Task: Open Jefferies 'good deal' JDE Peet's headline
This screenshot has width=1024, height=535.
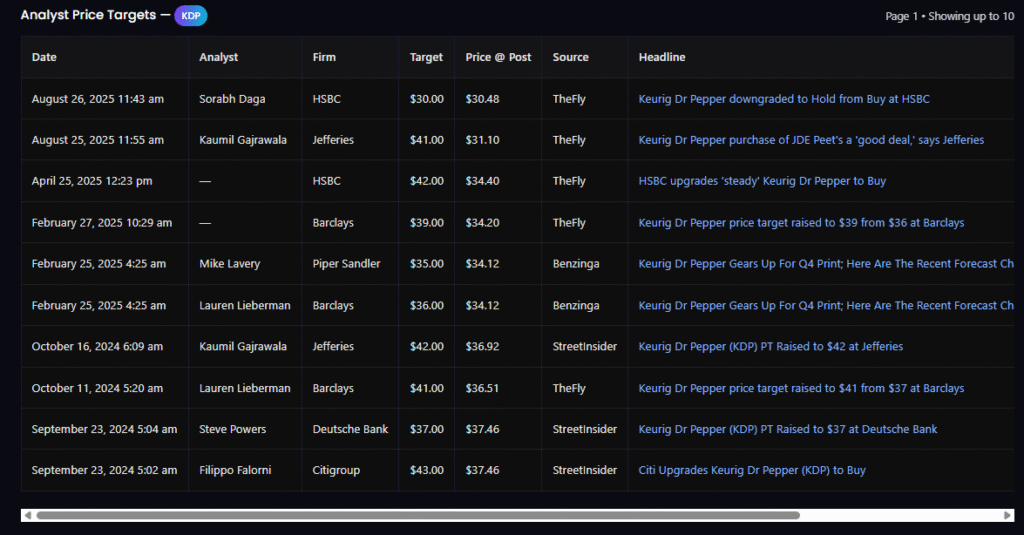Action: [x=810, y=140]
